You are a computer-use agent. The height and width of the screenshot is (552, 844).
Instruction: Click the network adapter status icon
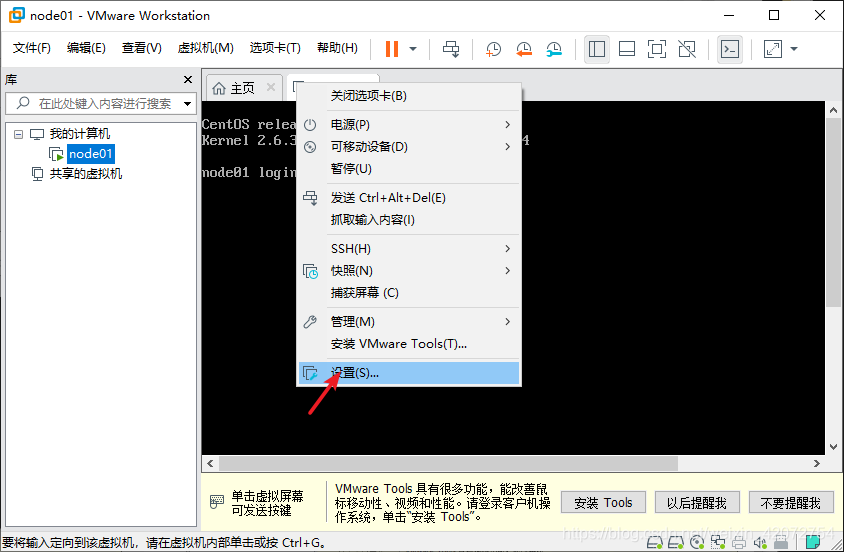(718, 542)
